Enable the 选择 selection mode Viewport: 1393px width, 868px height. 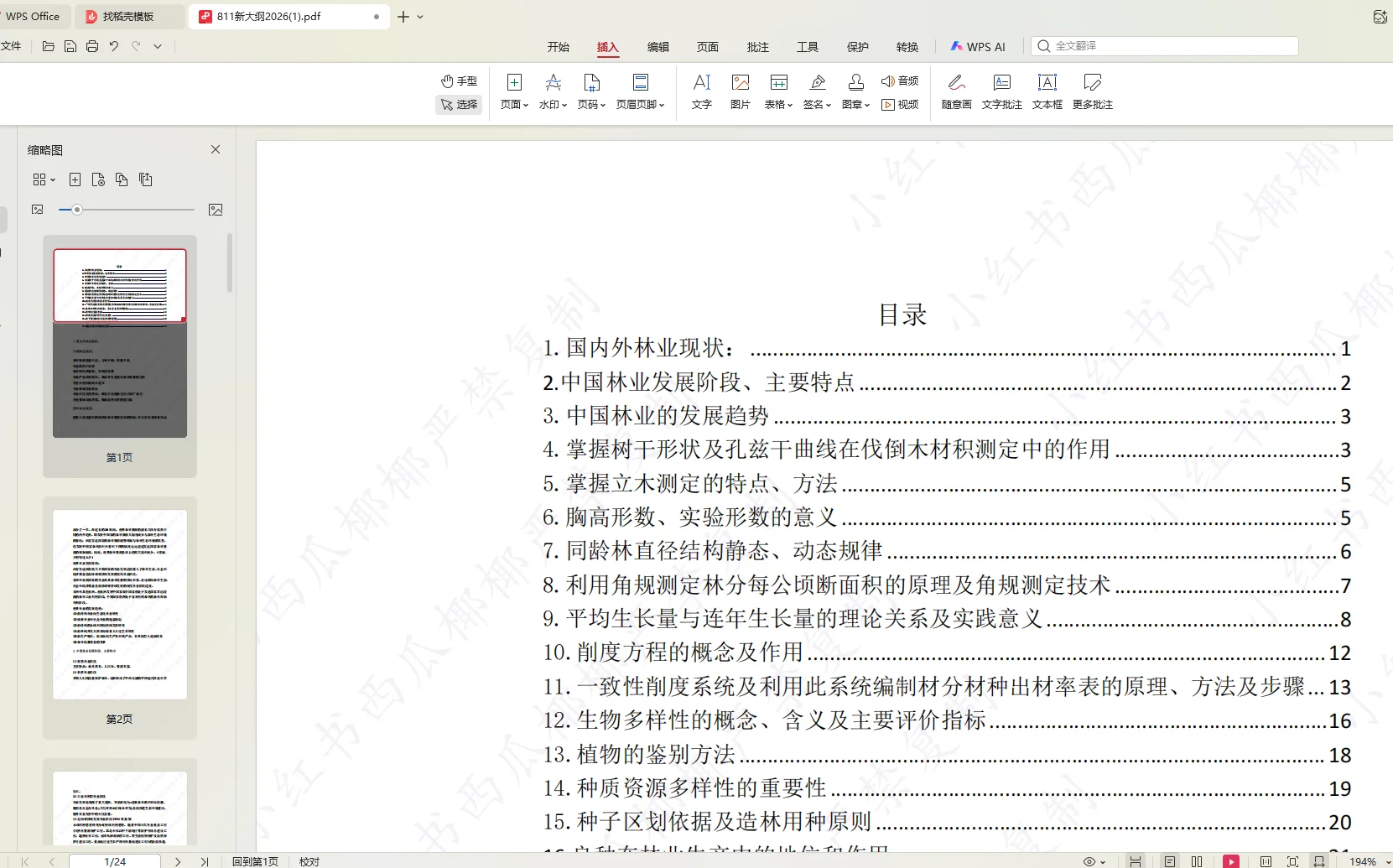click(x=458, y=105)
